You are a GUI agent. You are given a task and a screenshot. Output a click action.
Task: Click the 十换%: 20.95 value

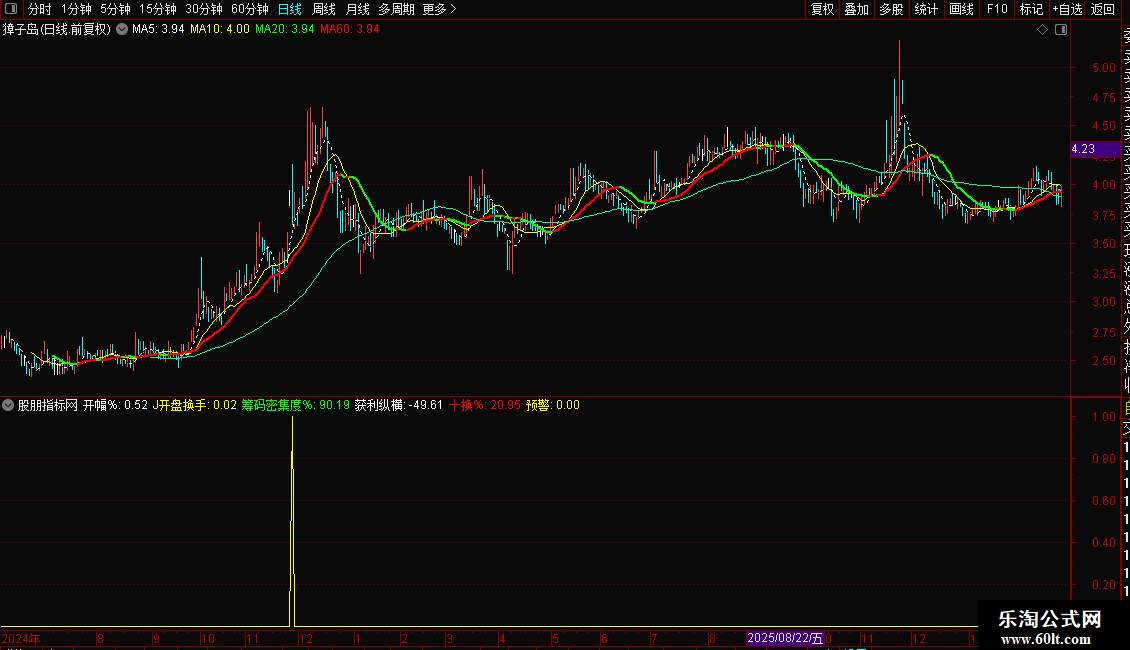coord(484,405)
